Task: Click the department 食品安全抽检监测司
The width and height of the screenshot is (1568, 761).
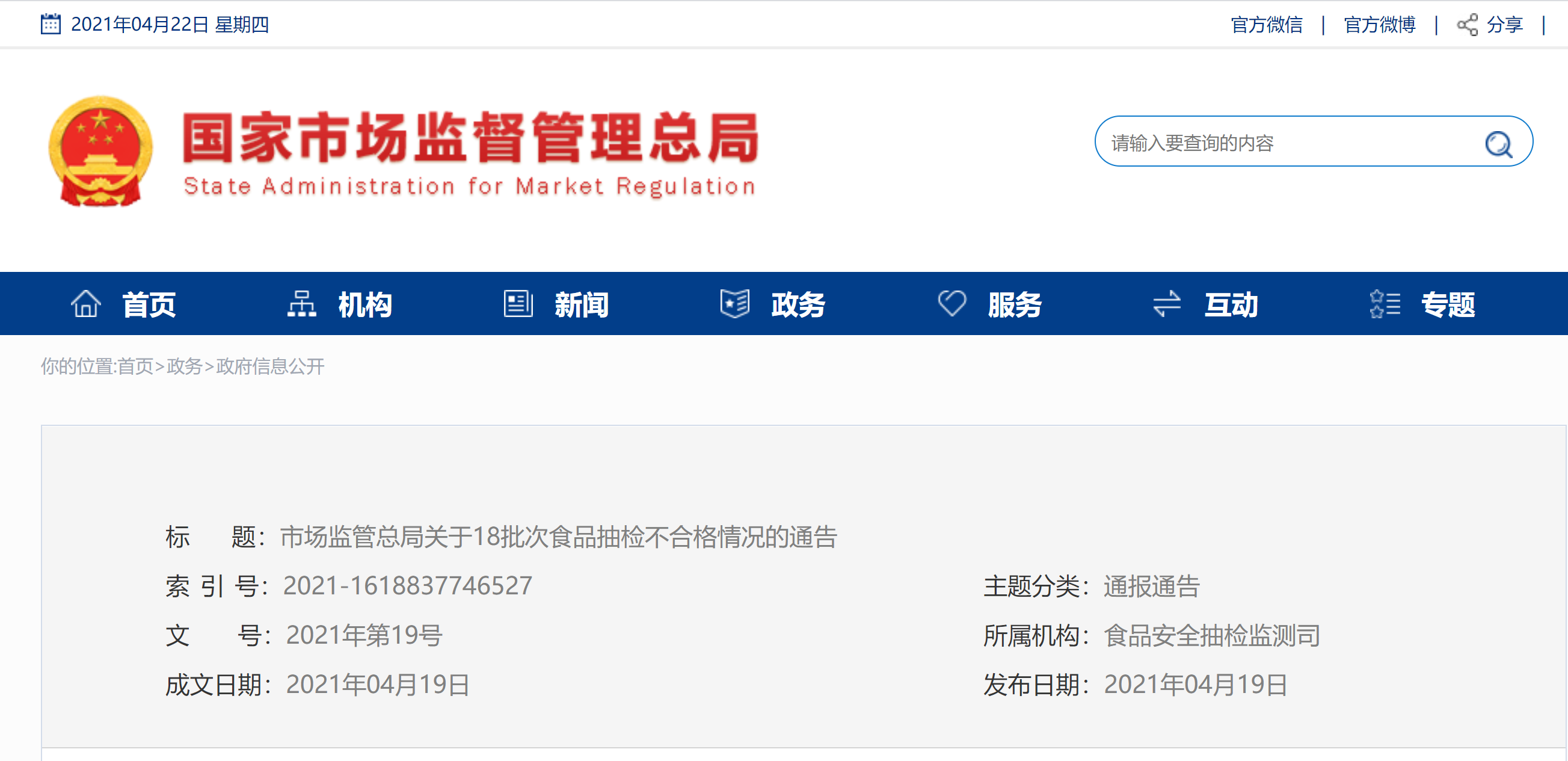Action: click(x=1212, y=636)
